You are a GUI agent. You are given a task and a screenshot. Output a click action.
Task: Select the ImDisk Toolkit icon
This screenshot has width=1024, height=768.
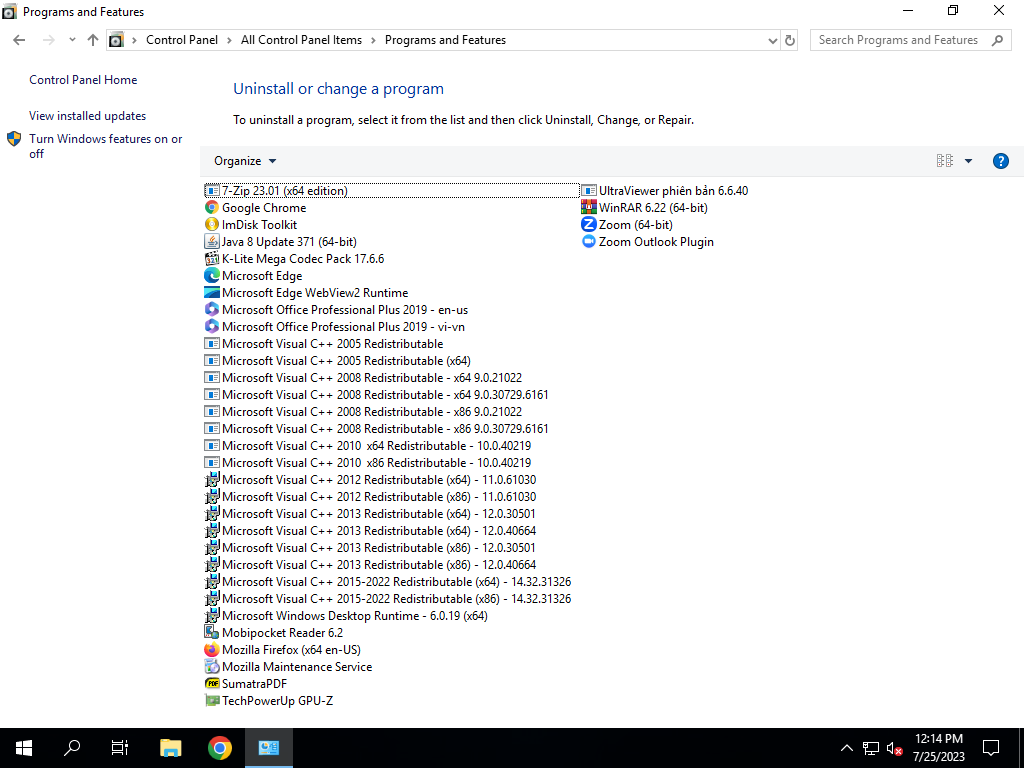pos(212,225)
